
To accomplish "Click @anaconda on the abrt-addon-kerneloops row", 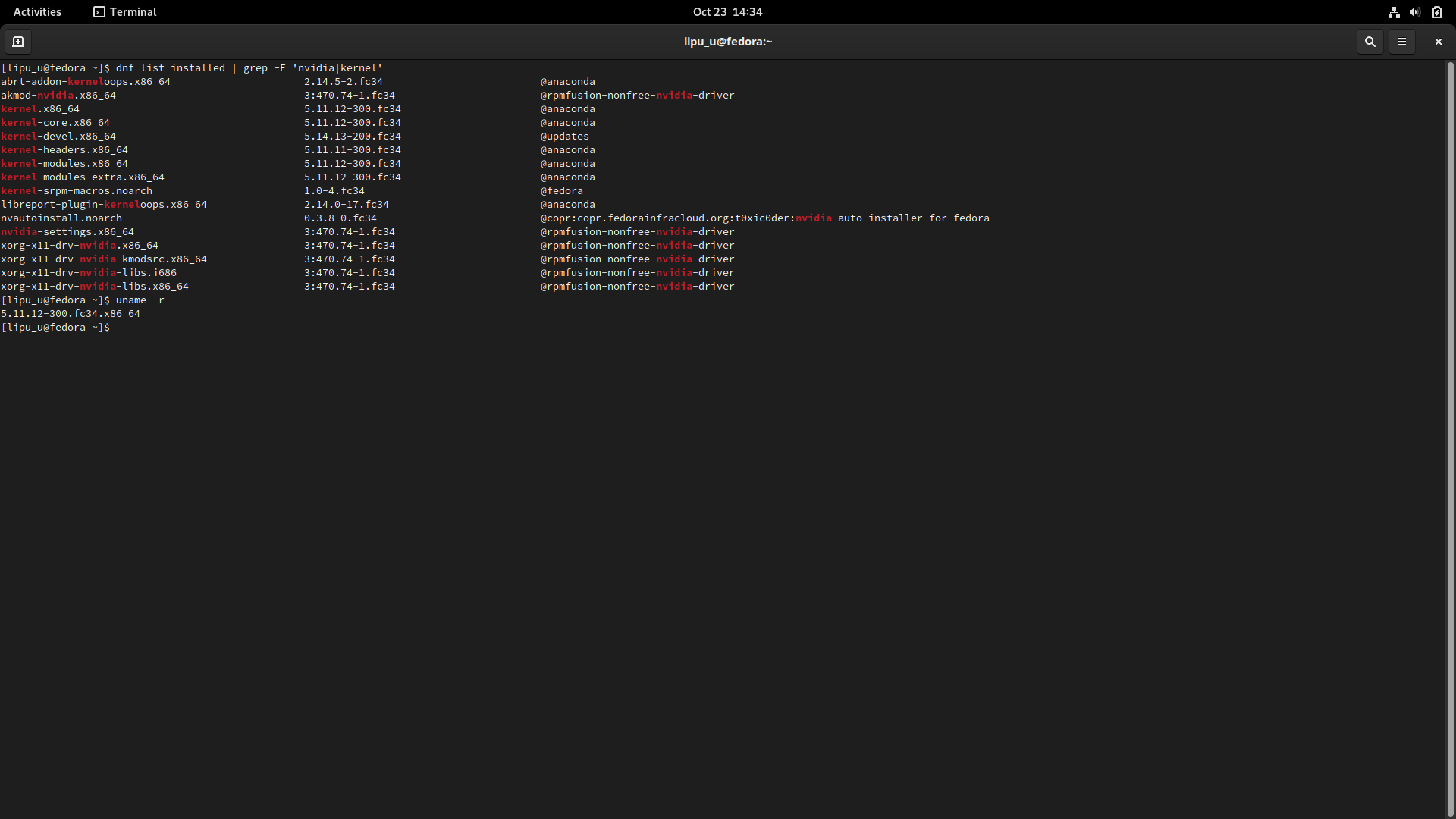I will (568, 82).
